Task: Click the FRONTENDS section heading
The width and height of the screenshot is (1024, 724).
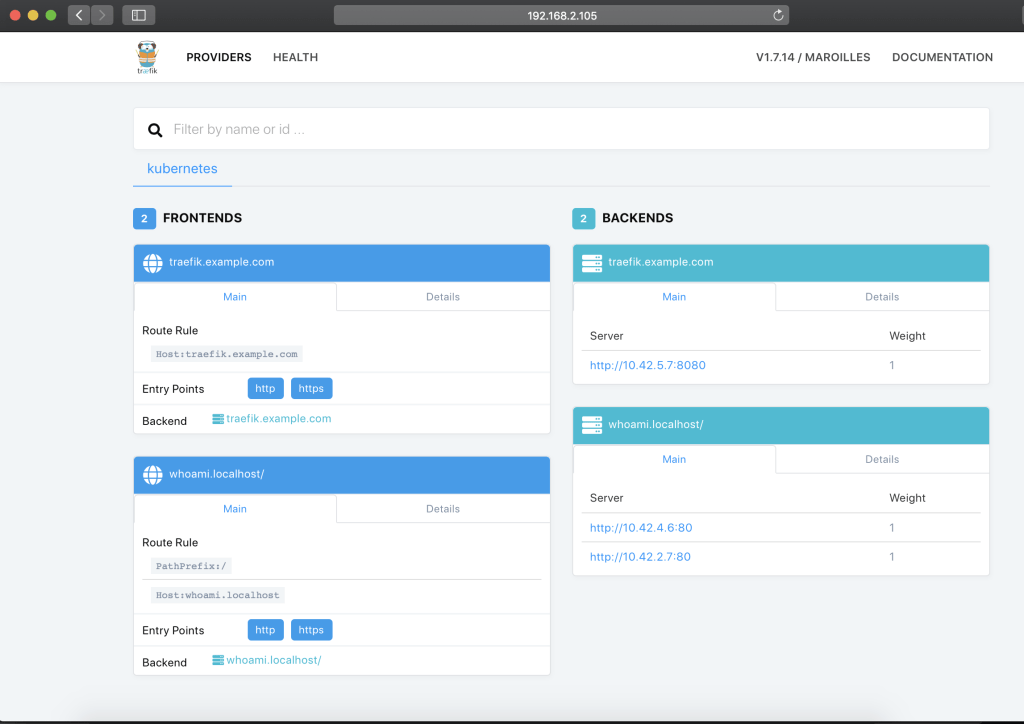Action: pyautogui.click(x=202, y=218)
